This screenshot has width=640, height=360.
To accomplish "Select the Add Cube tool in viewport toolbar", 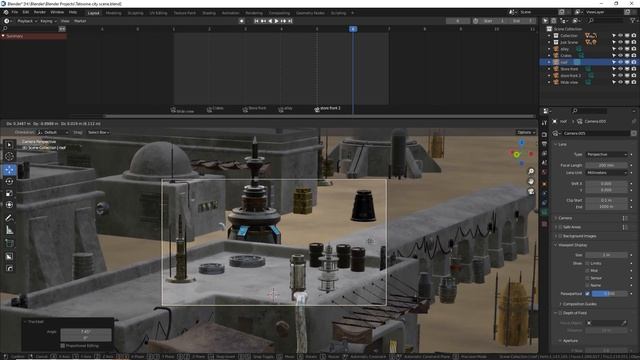I will 9,244.
